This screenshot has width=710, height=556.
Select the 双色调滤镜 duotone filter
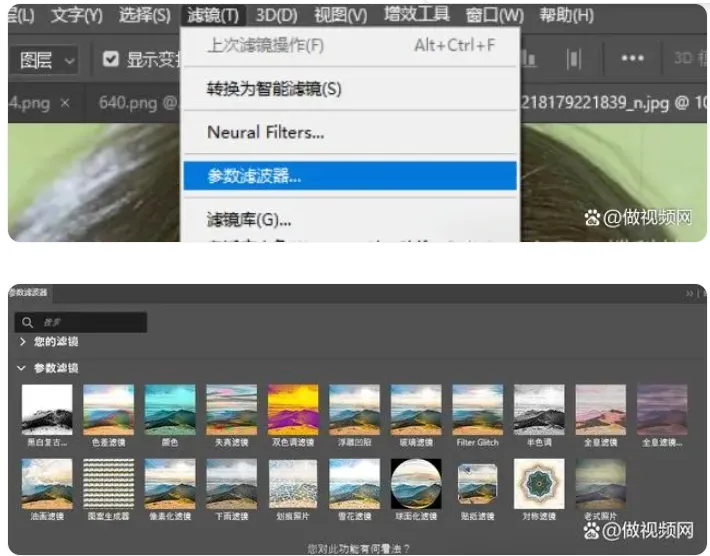(293, 409)
